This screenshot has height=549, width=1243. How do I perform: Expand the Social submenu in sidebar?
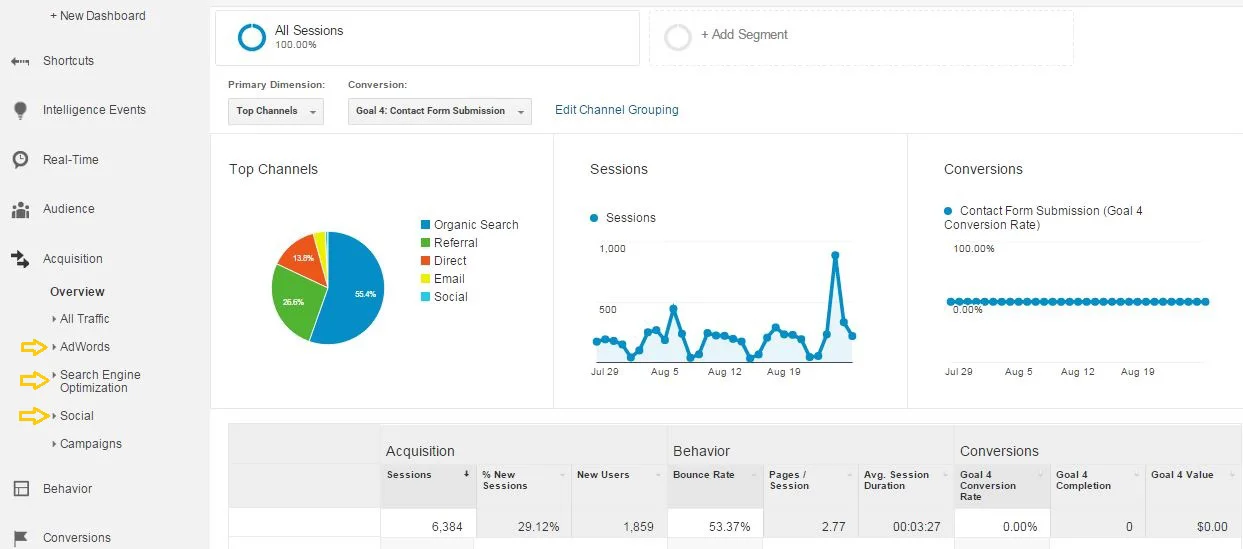pyautogui.click(x=76, y=416)
